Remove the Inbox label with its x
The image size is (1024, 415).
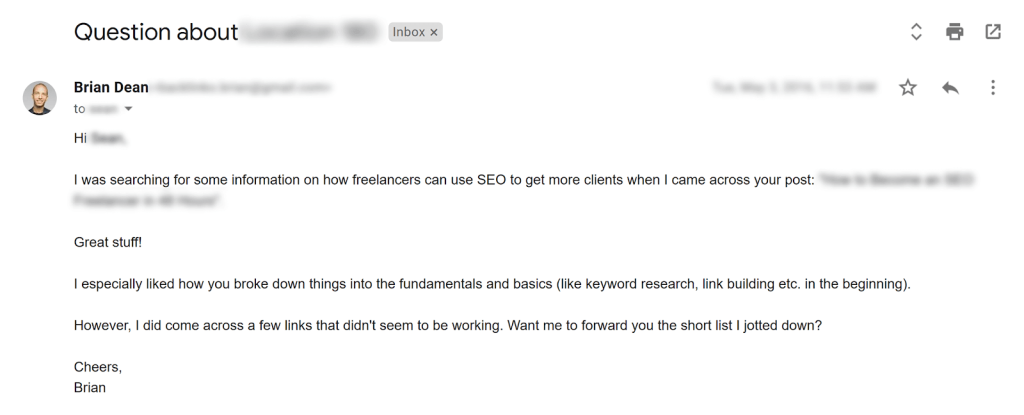click(x=434, y=32)
